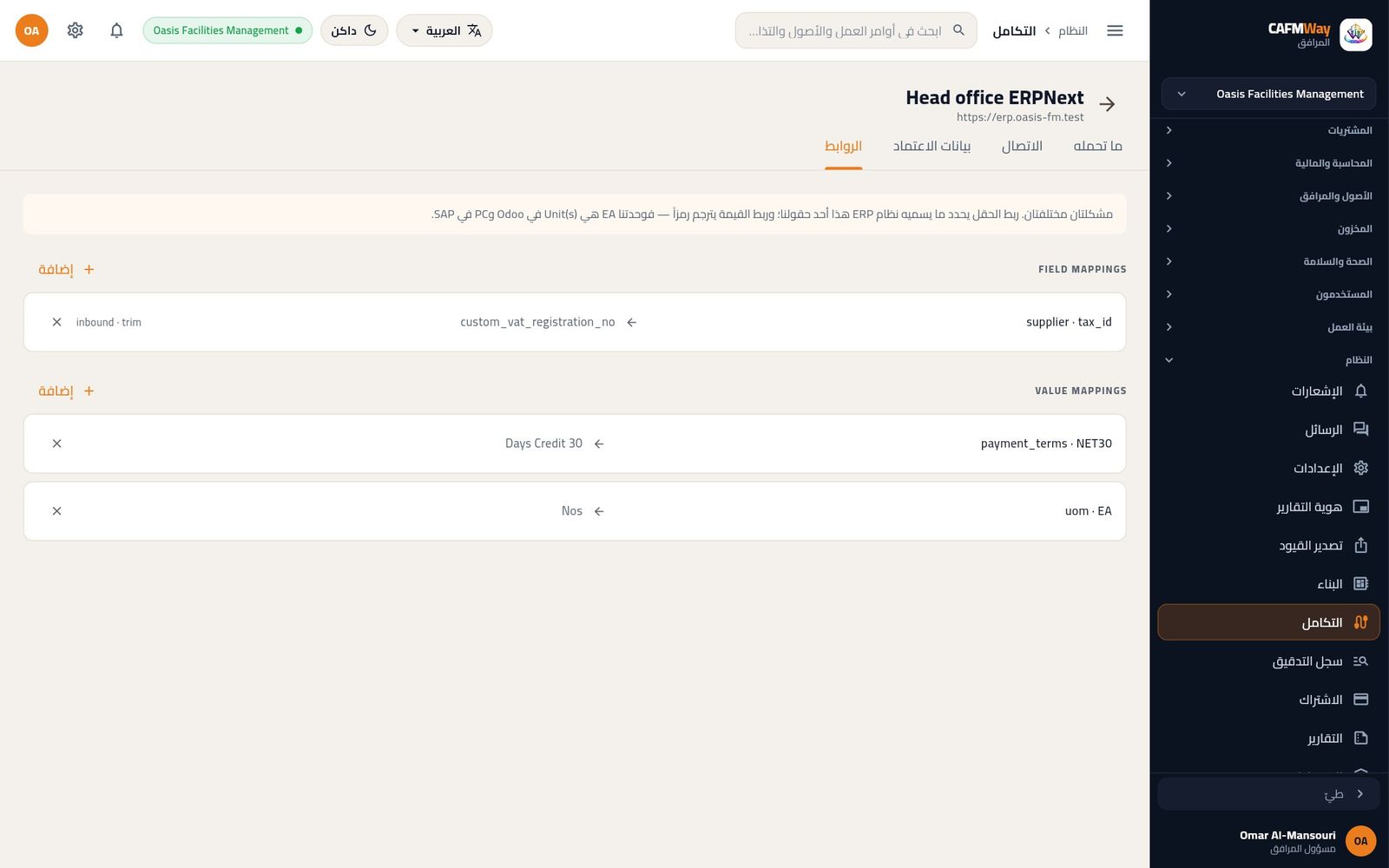Click the Days Credit 30 value
The image size is (1389, 868).
(x=543, y=444)
